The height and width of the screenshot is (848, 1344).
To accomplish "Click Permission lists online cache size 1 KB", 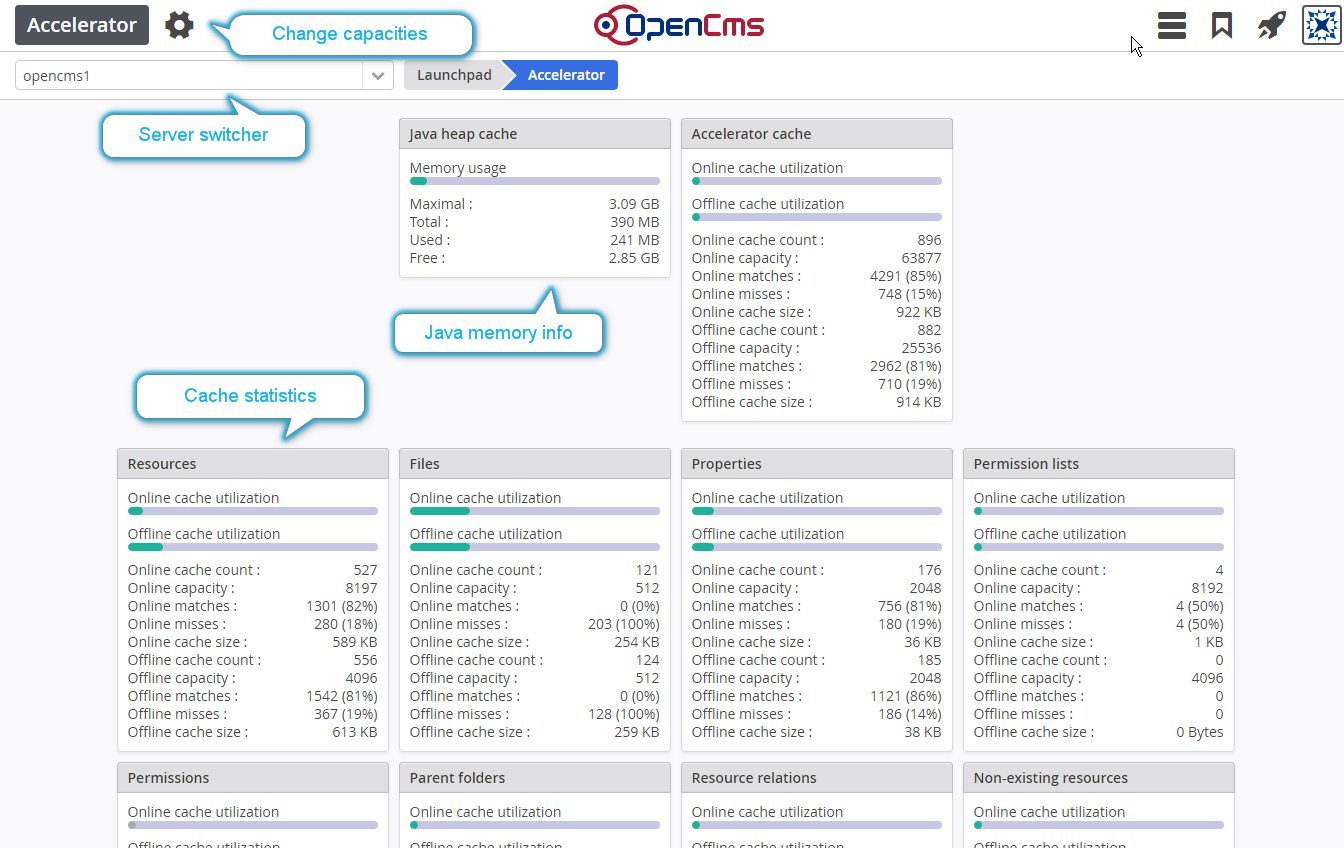I will [x=1208, y=642].
